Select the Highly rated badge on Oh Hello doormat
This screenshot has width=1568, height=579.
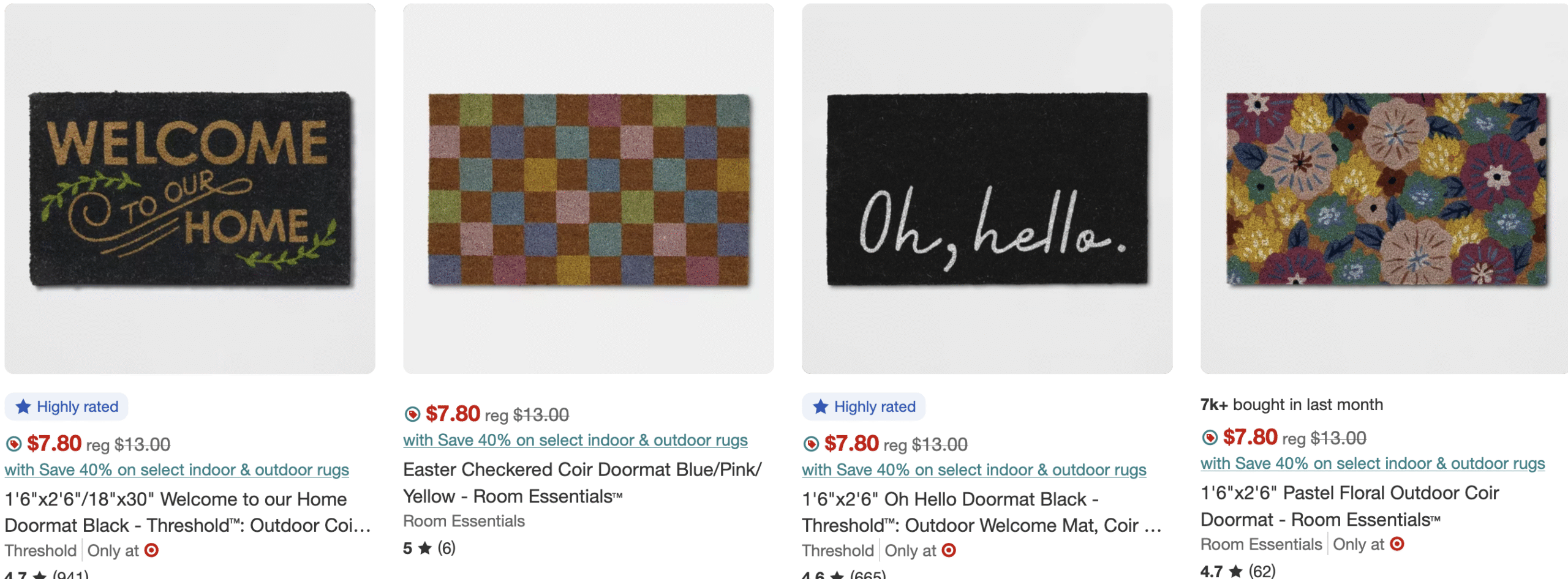click(863, 406)
